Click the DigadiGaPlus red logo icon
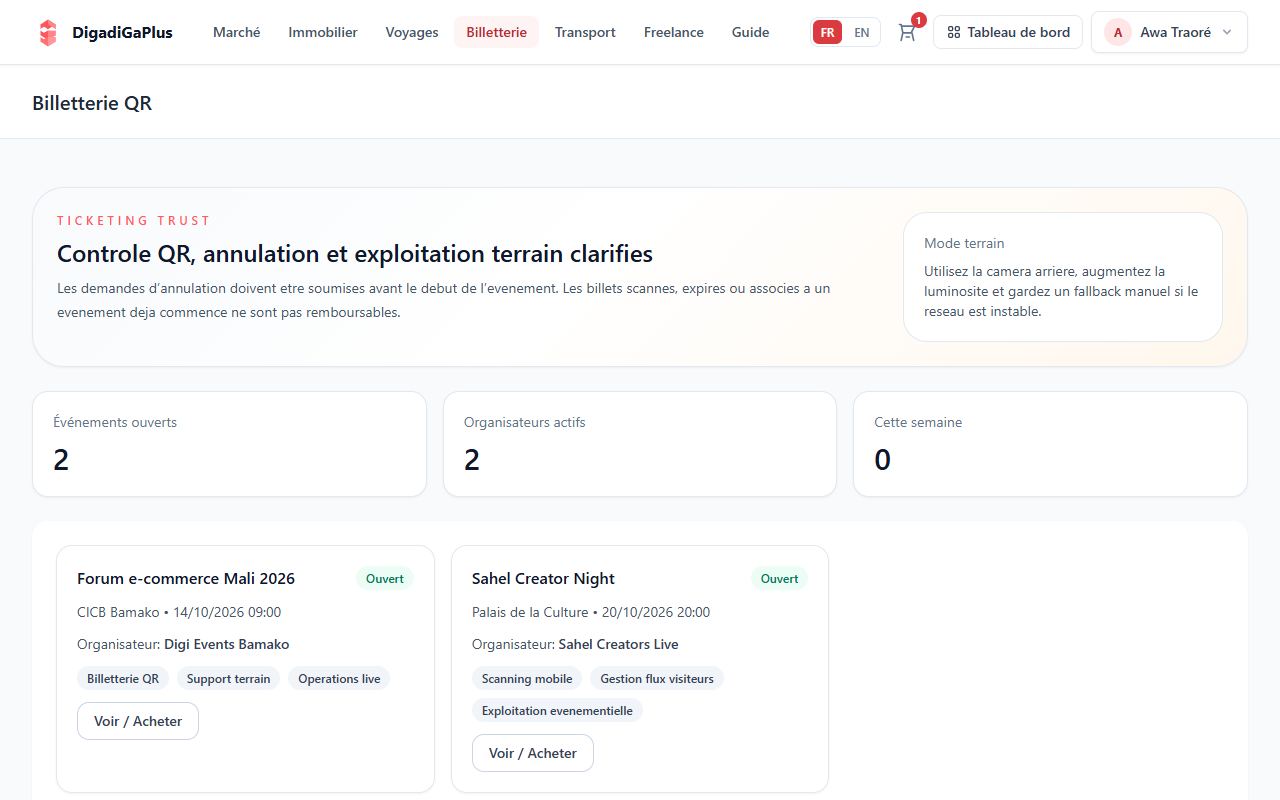The width and height of the screenshot is (1280, 800). point(48,32)
